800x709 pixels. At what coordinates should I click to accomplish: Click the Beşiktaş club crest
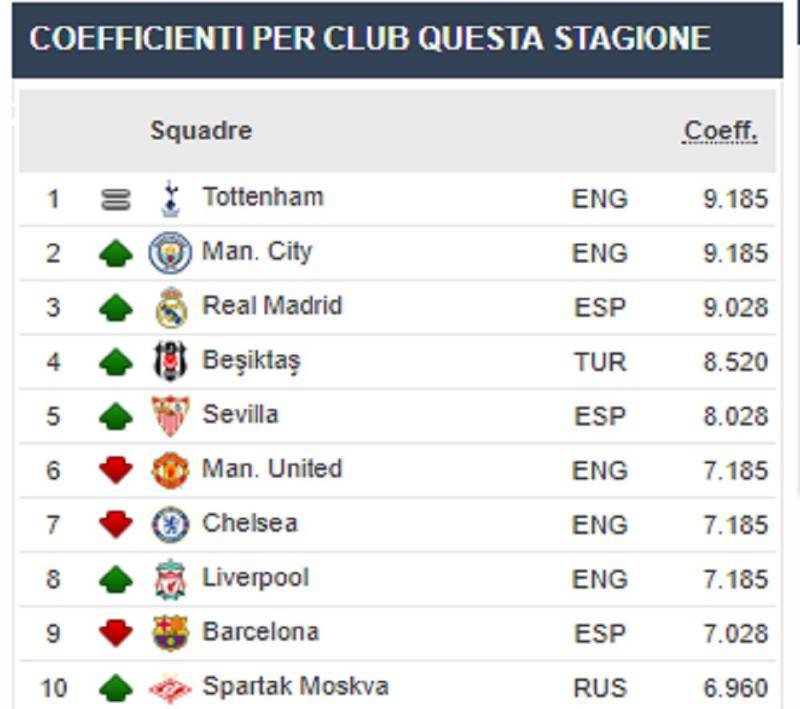point(170,361)
